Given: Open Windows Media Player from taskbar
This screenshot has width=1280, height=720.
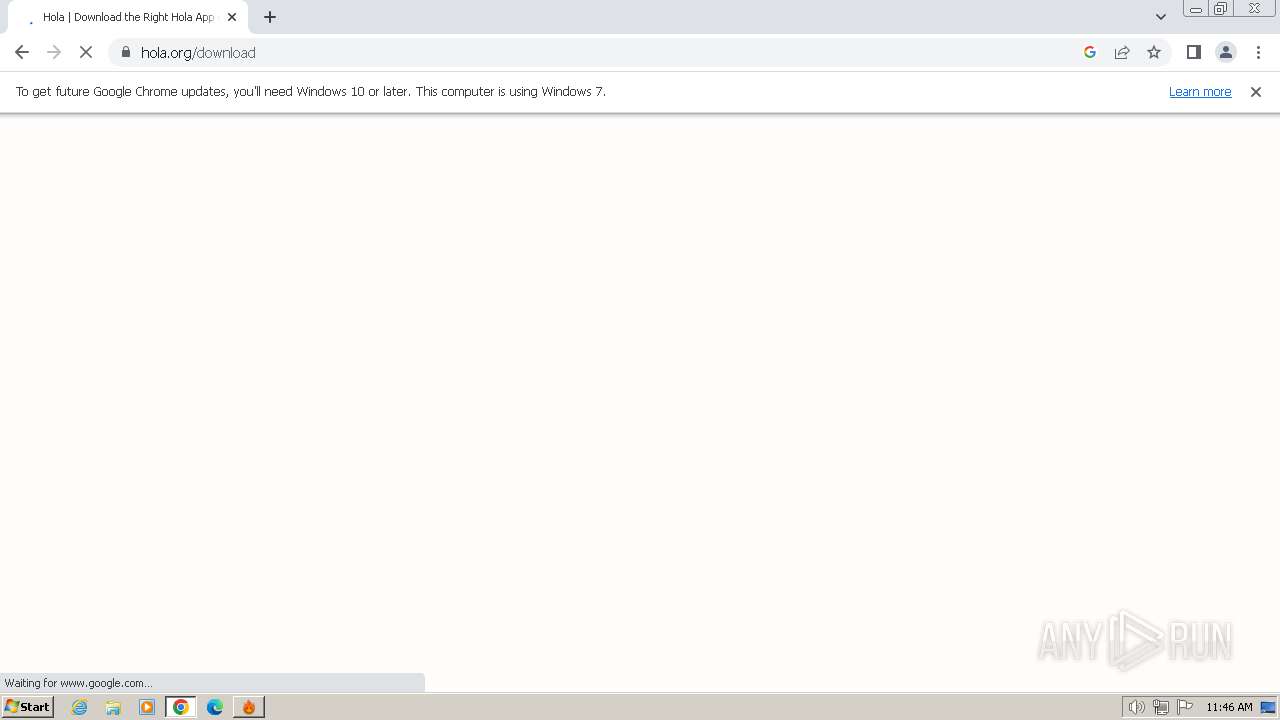Looking at the screenshot, I should click(147, 707).
